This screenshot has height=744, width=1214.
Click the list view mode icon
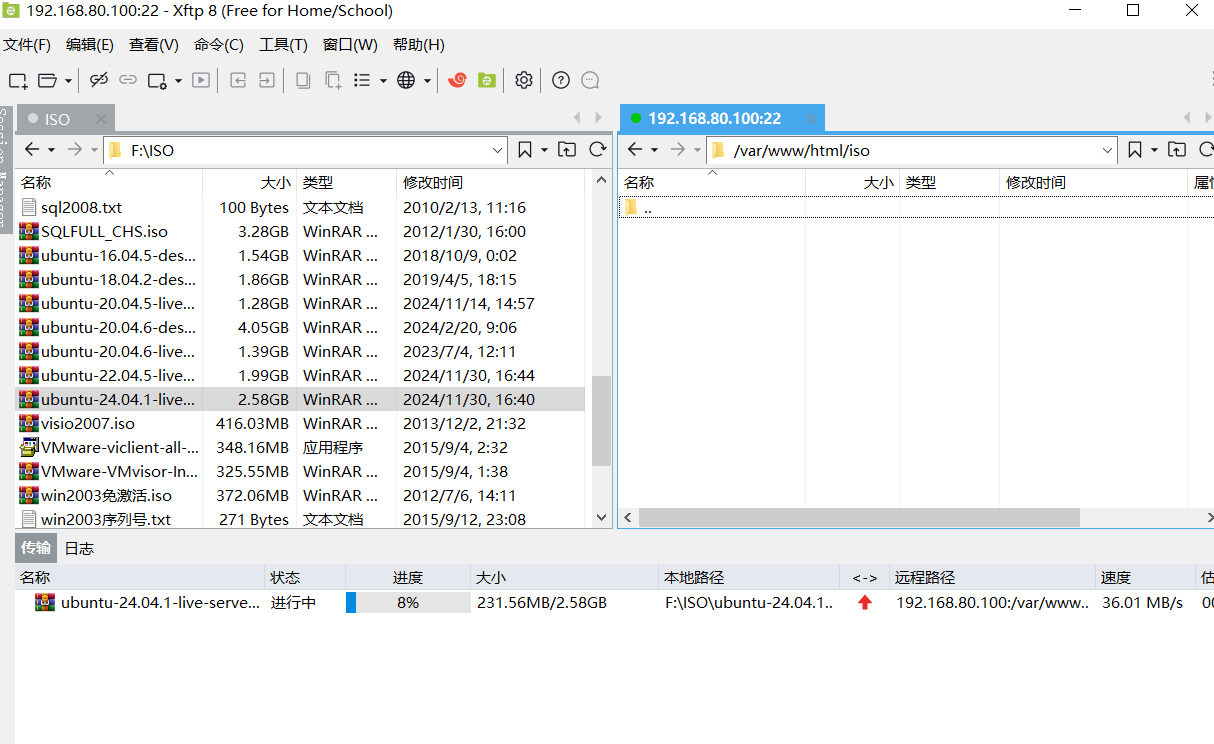tap(362, 80)
